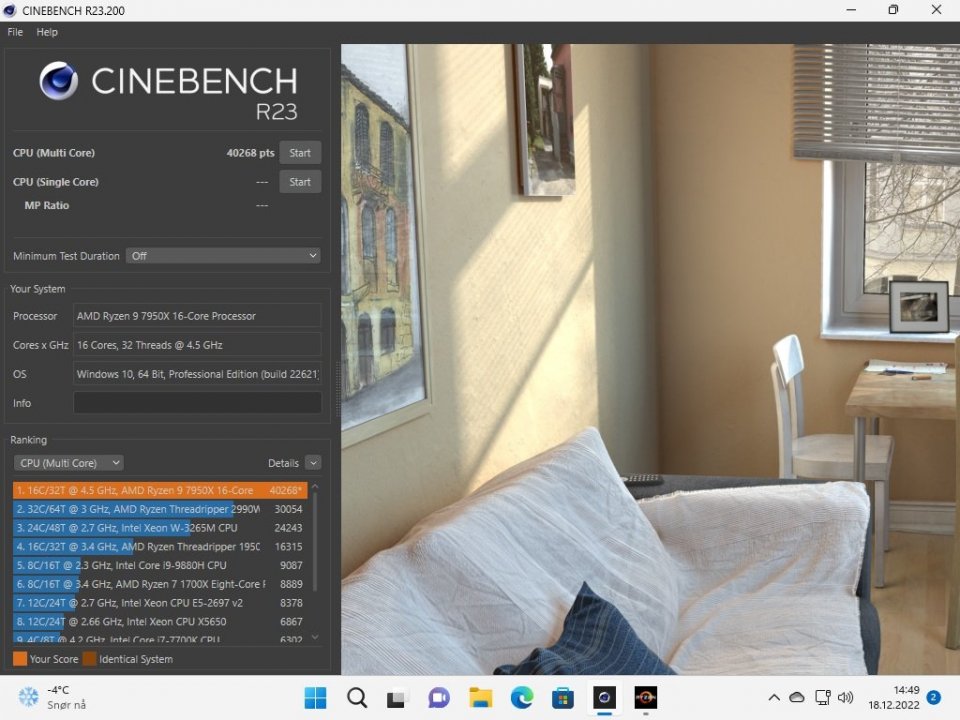
Task: Switch to the AMD Ryzen Master taskbar icon
Action: click(645, 697)
